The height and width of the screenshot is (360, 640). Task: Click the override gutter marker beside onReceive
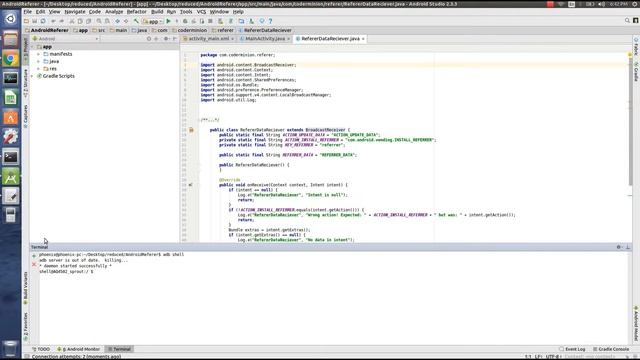(191, 185)
